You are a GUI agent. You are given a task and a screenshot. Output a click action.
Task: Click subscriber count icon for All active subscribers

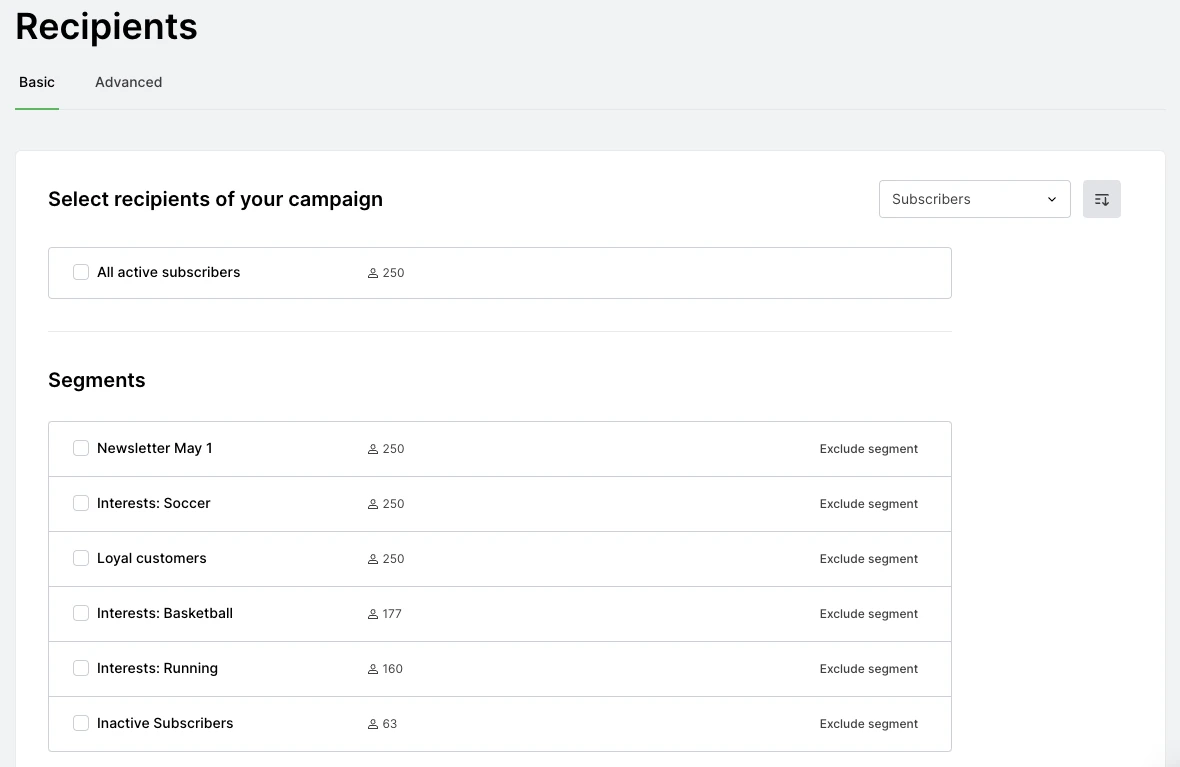[x=373, y=273]
